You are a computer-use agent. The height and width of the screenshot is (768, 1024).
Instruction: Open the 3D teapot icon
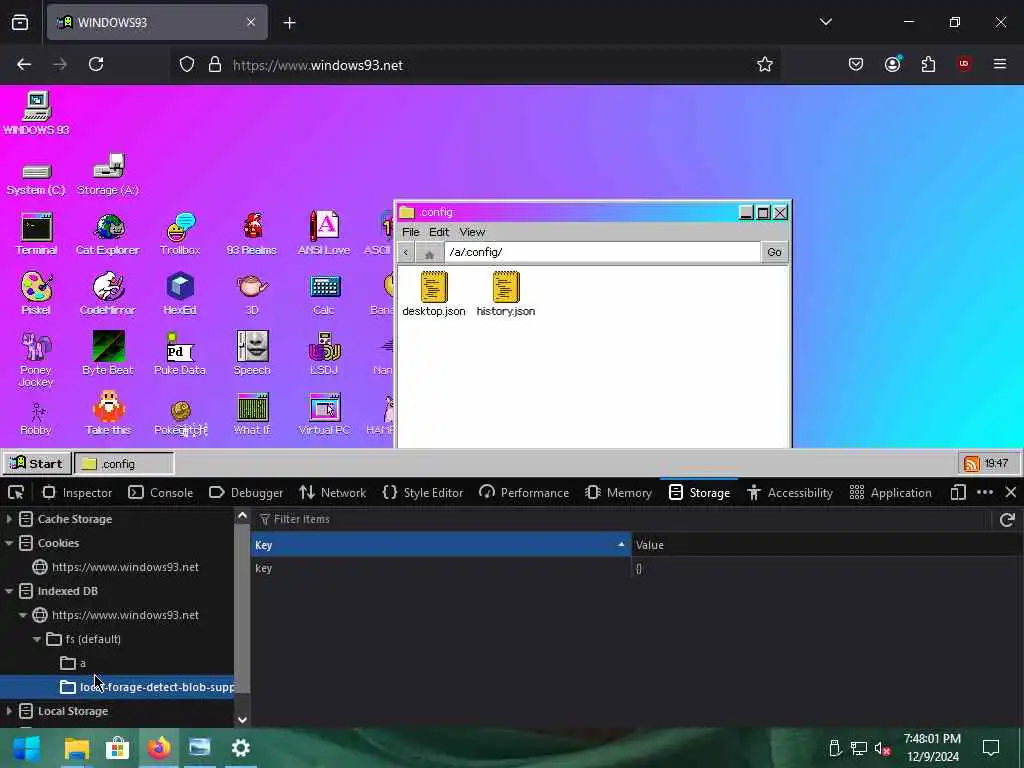[252, 293]
